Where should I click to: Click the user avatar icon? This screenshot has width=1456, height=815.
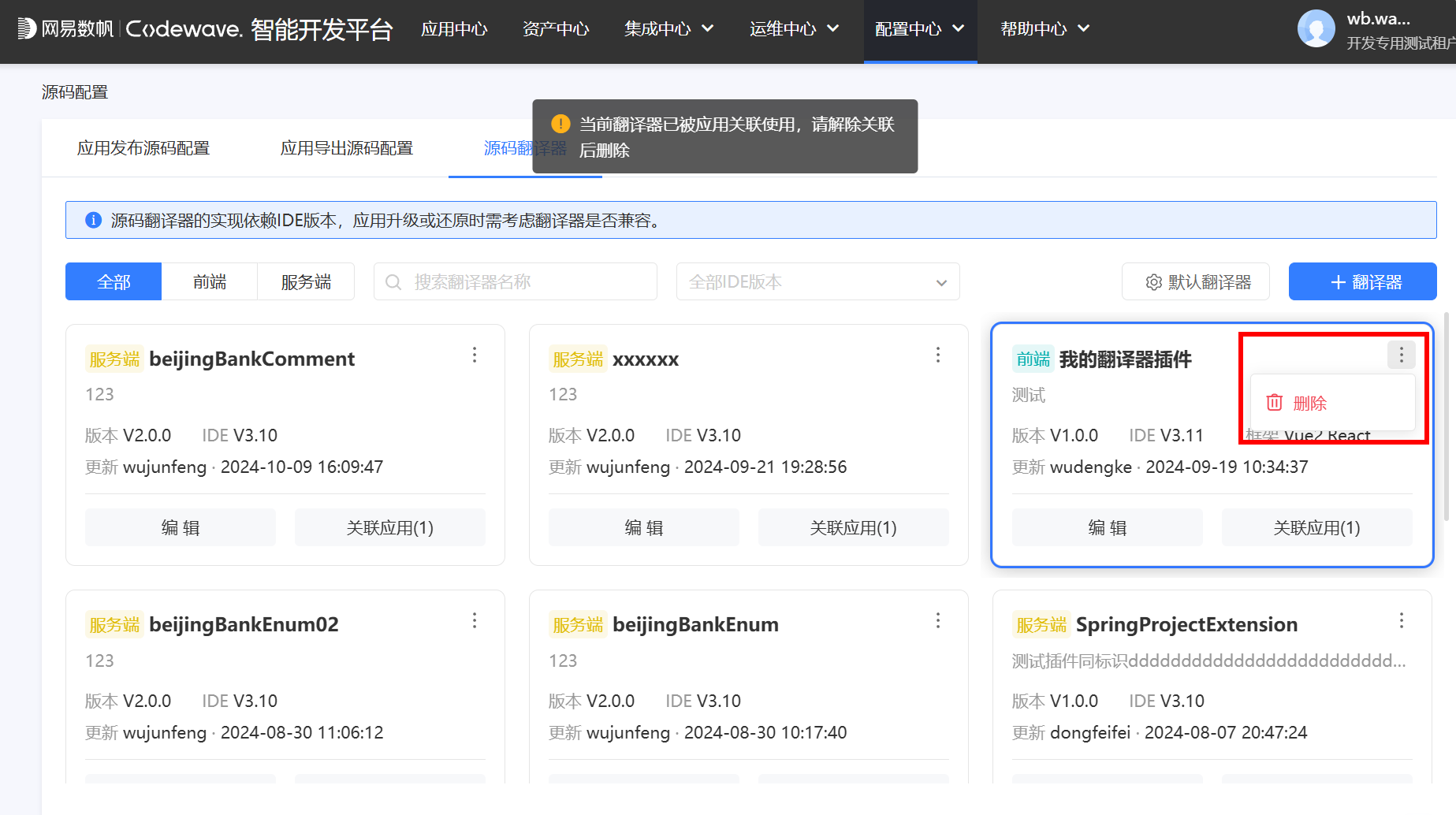click(x=1316, y=29)
